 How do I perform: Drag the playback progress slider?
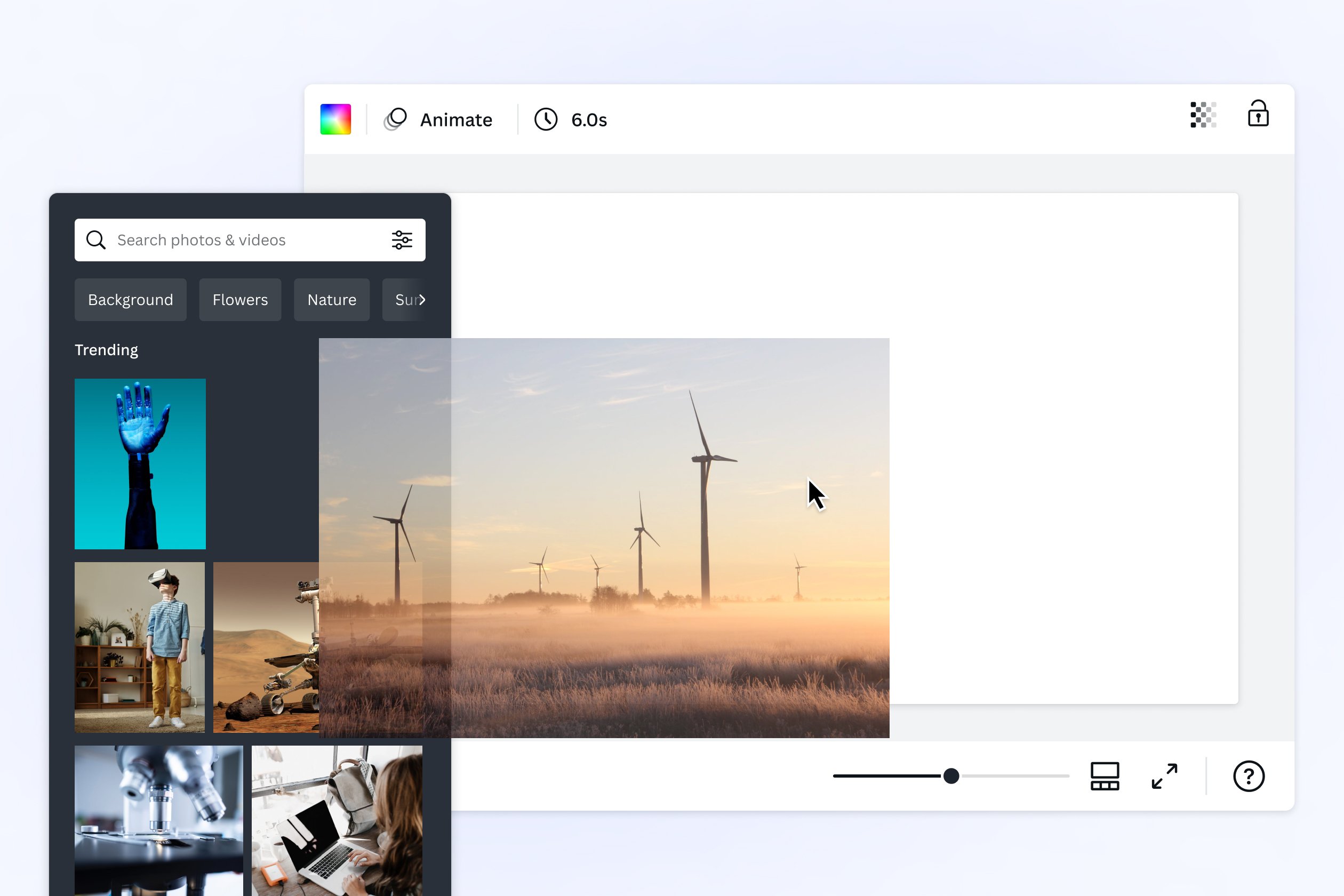(951, 776)
